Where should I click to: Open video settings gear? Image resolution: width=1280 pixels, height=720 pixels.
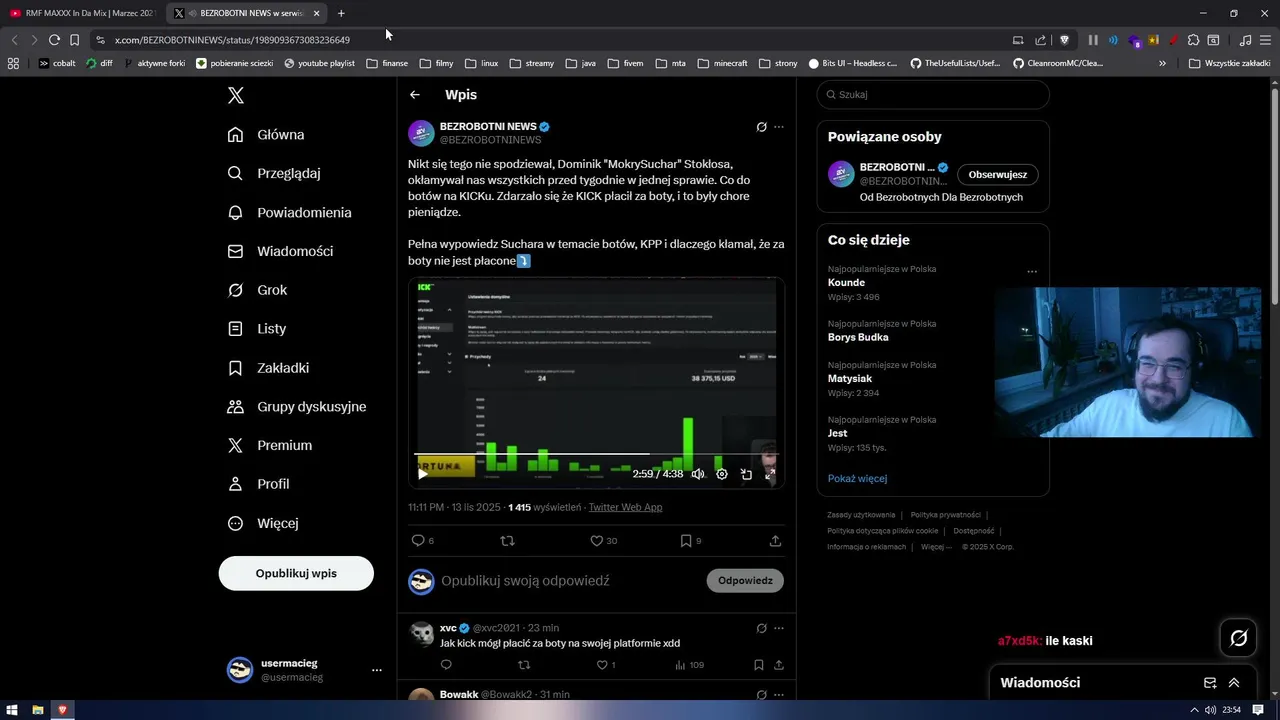click(x=722, y=474)
